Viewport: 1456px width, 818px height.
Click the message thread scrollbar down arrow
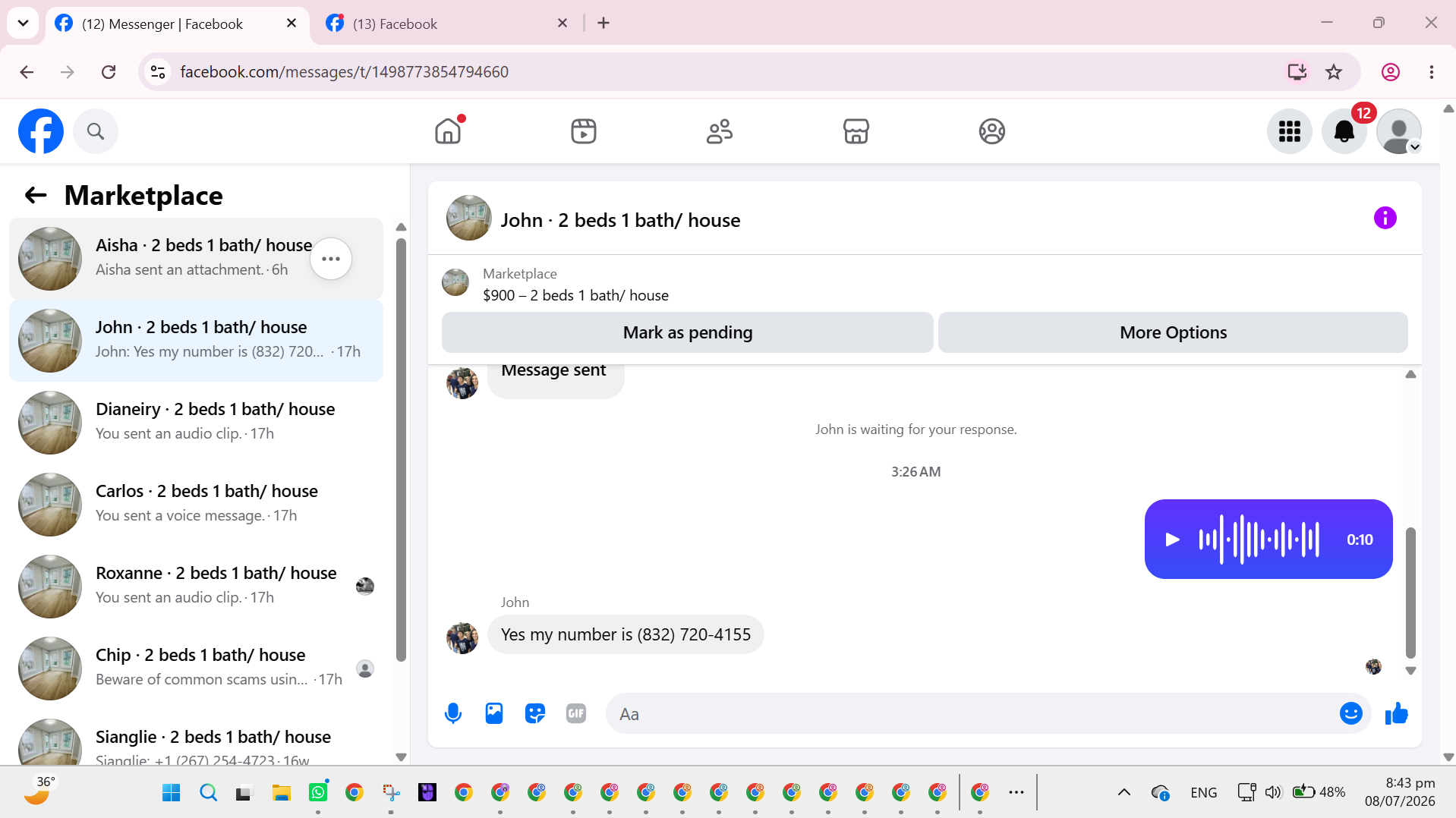pos(1410,671)
